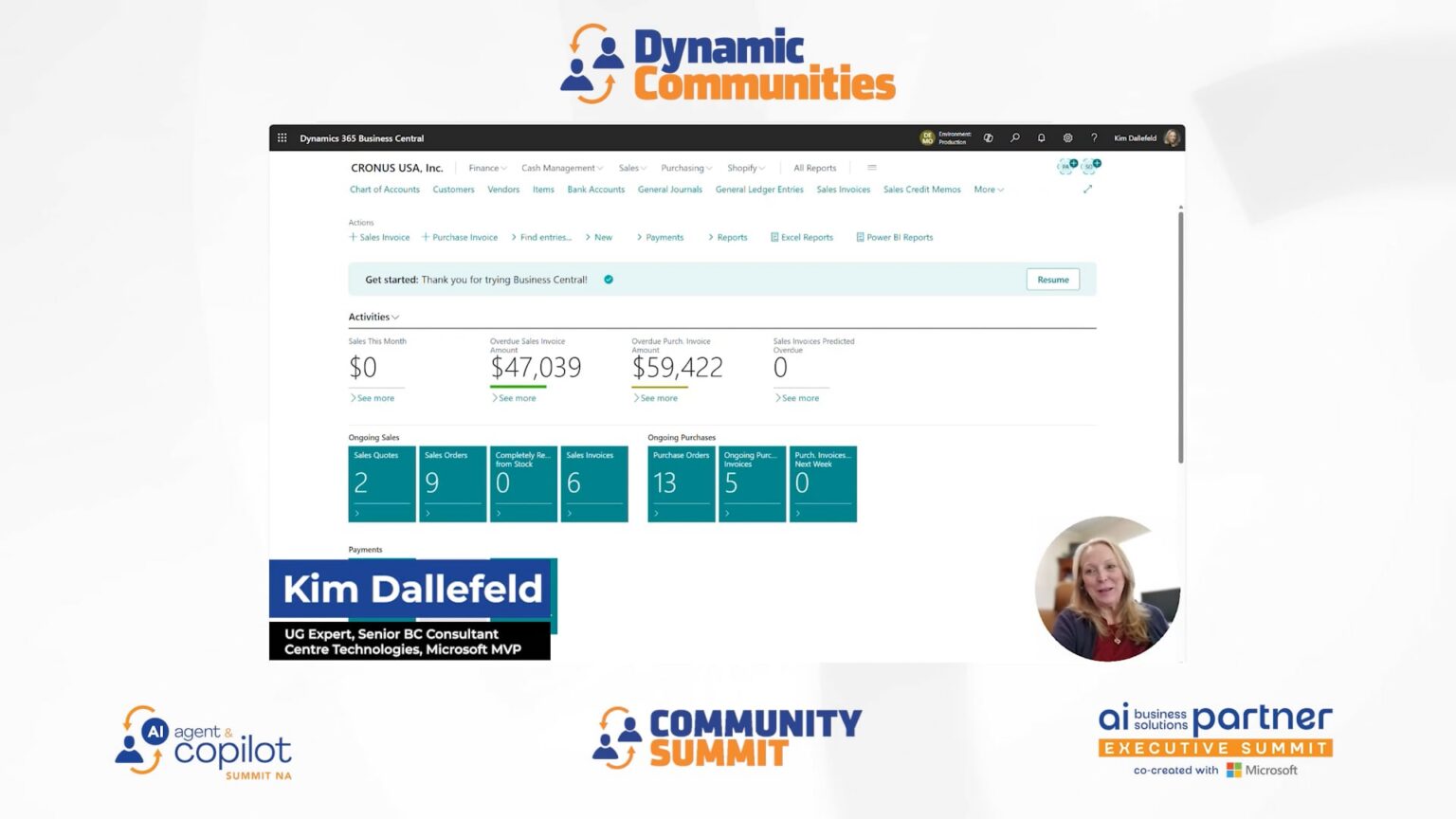Image resolution: width=1456 pixels, height=819 pixels.
Task: Open the Customers navigation item
Action: [453, 190]
